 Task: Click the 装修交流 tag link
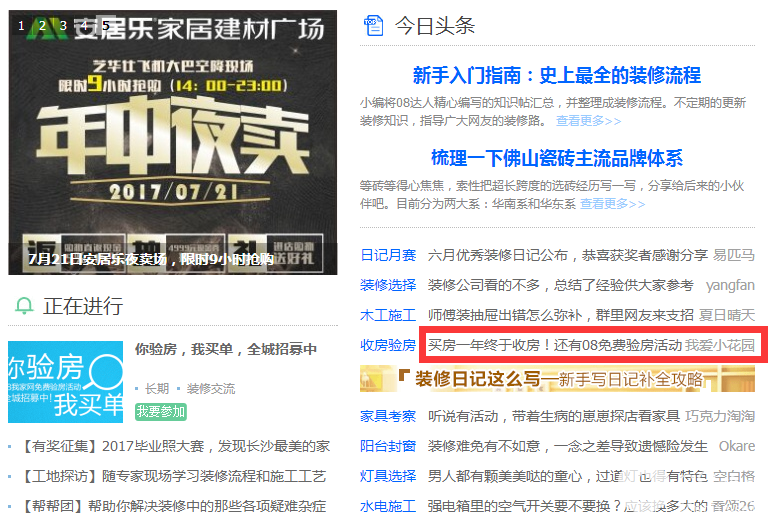tap(211, 389)
